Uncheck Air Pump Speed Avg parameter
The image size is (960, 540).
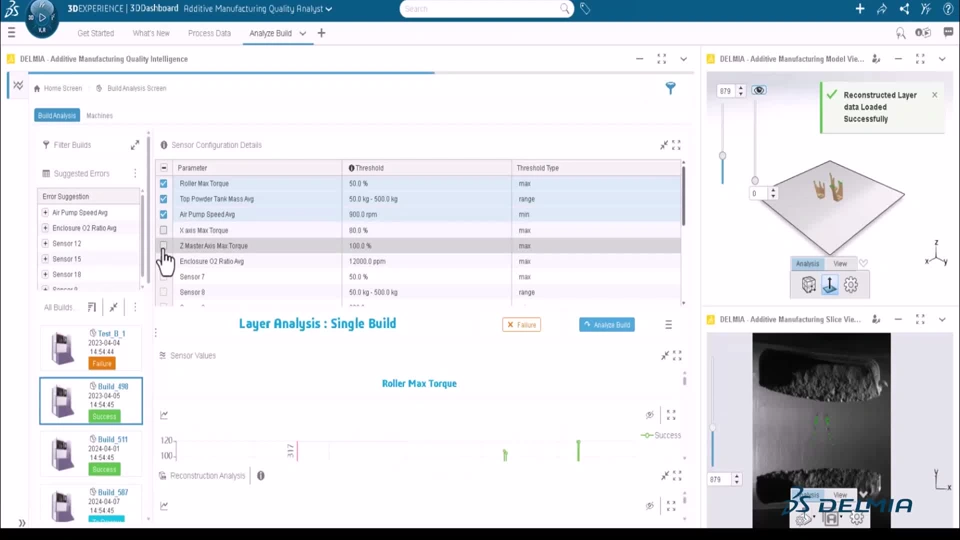pos(163,214)
